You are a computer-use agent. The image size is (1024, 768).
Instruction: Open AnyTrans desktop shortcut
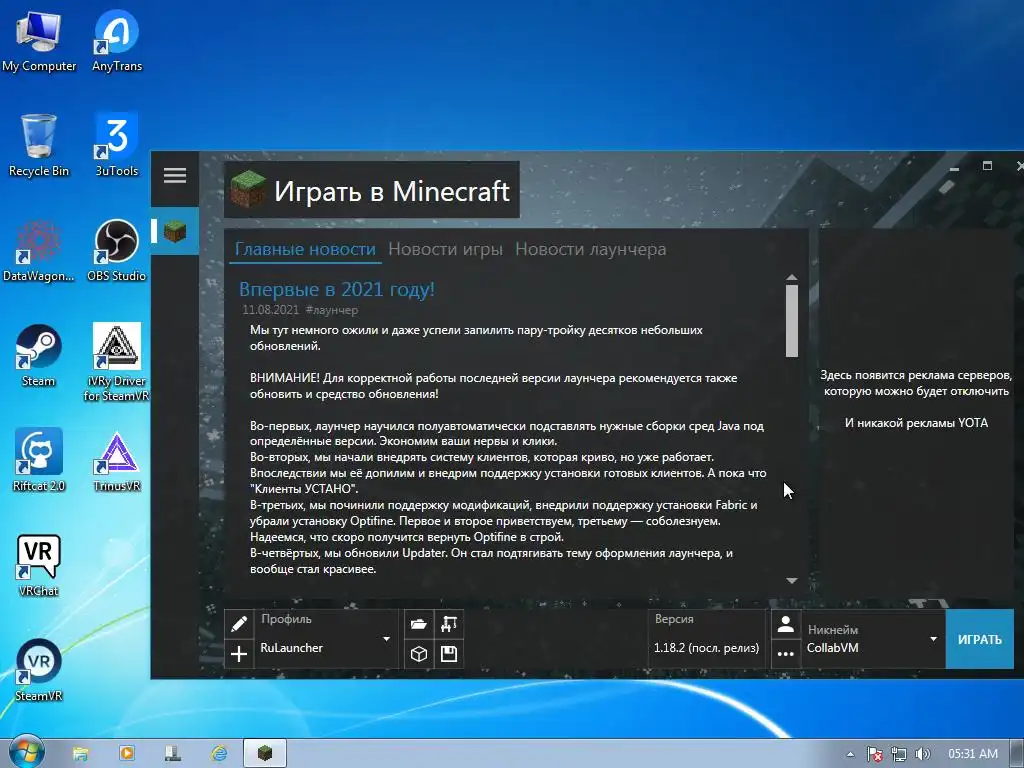pos(117,41)
